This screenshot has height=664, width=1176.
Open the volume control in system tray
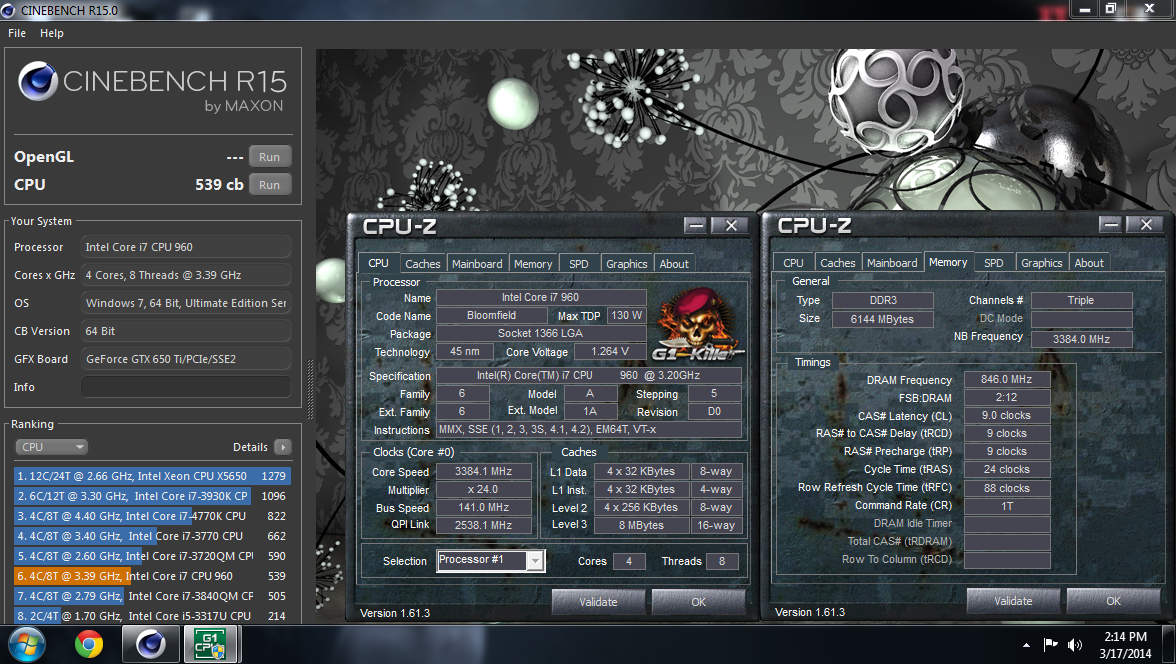point(1075,645)
